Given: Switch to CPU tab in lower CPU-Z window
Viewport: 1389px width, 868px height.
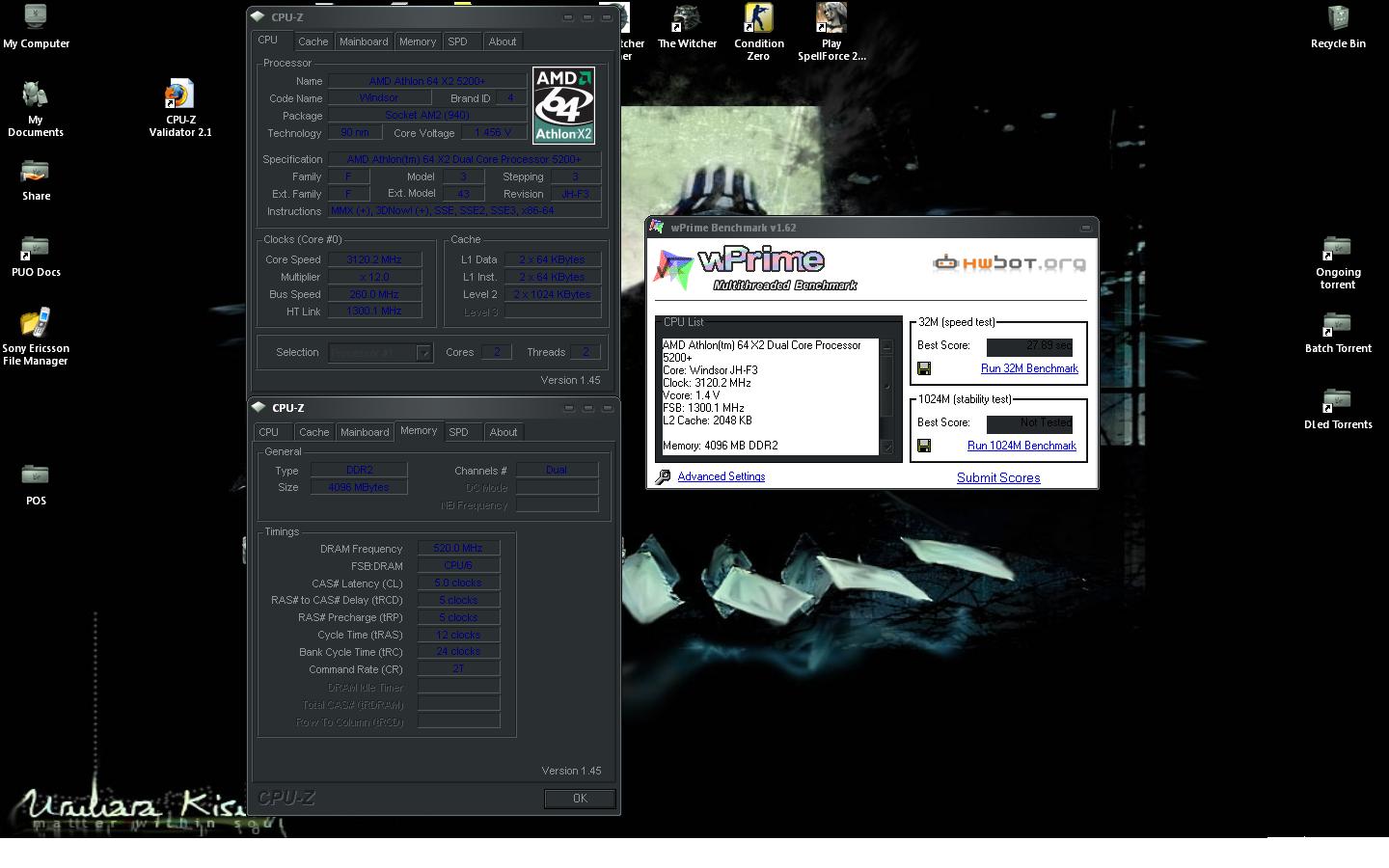Looking at the screenshot, I should 269,432.
